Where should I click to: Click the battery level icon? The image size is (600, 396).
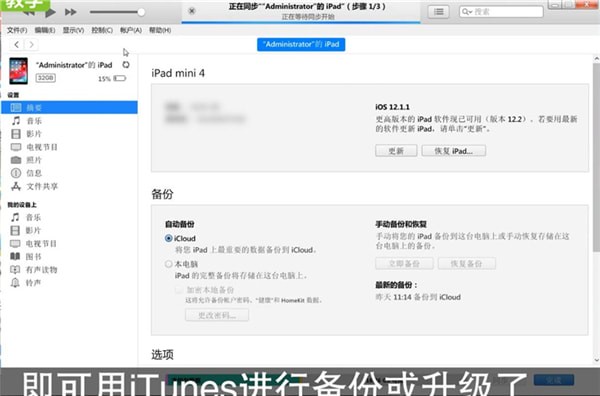pos(119,78)
